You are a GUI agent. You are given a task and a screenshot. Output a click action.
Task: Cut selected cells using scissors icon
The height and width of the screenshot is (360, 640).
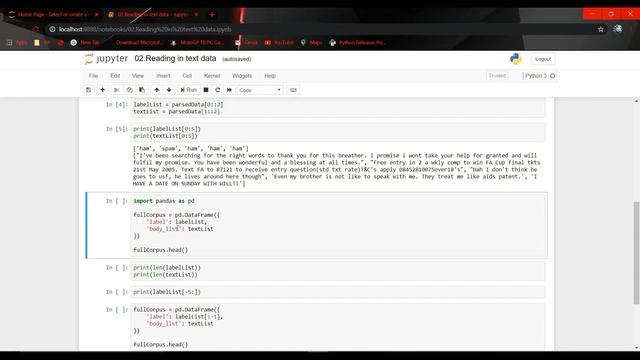[x=117, y=90]
